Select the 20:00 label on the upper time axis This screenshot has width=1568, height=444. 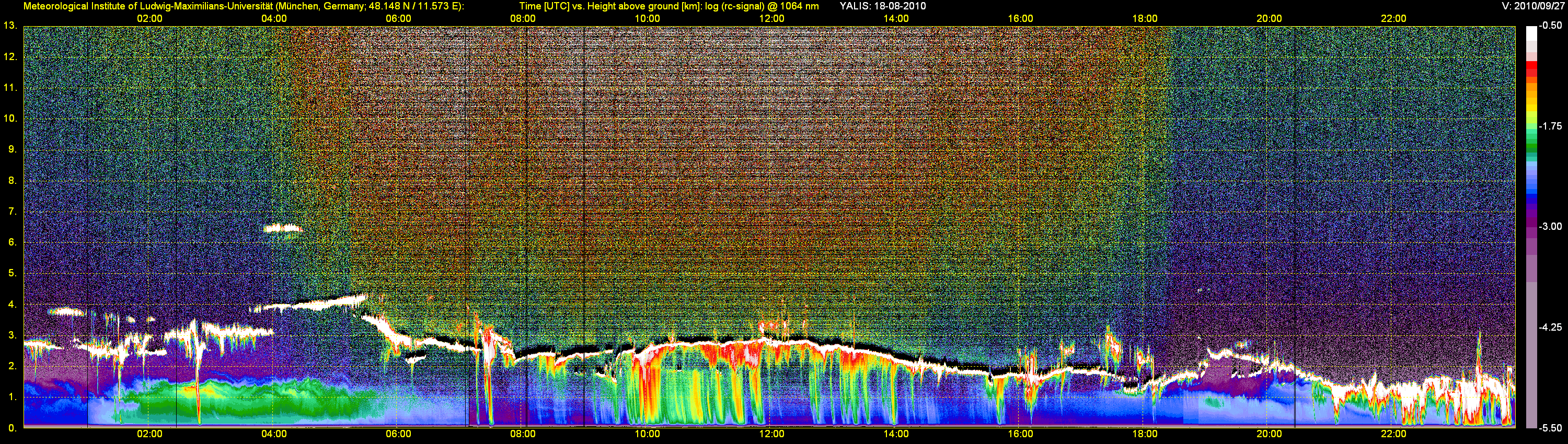[x=1269, y=19]
